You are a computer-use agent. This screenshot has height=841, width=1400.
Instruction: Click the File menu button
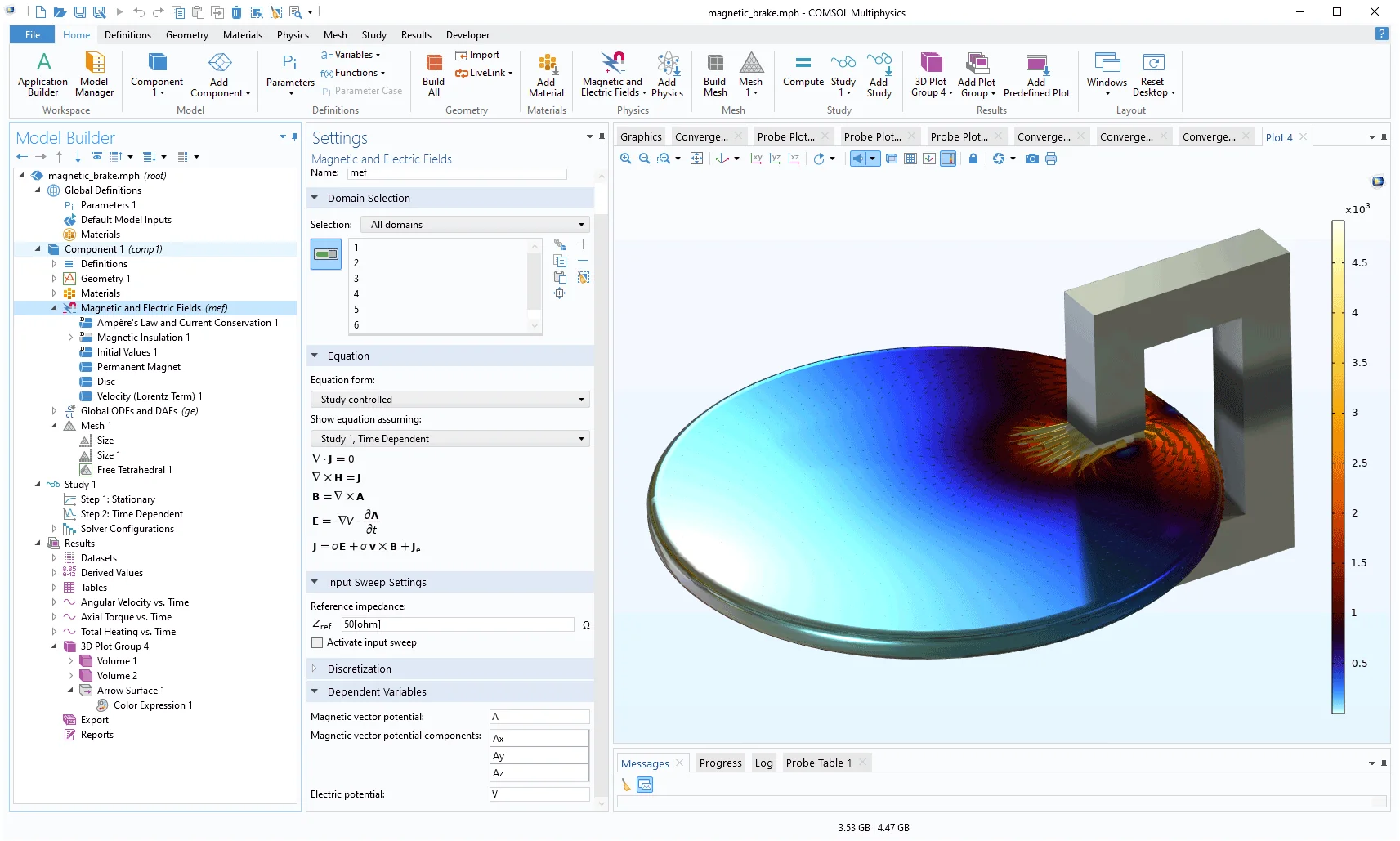click(x=33, y=35)
